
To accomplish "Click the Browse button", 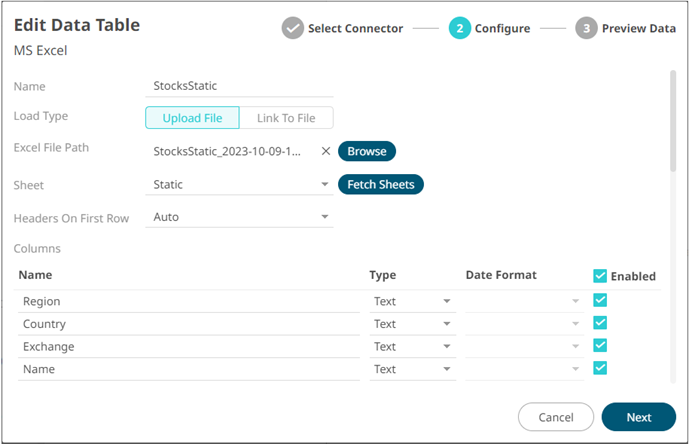I will pos(367,152).
